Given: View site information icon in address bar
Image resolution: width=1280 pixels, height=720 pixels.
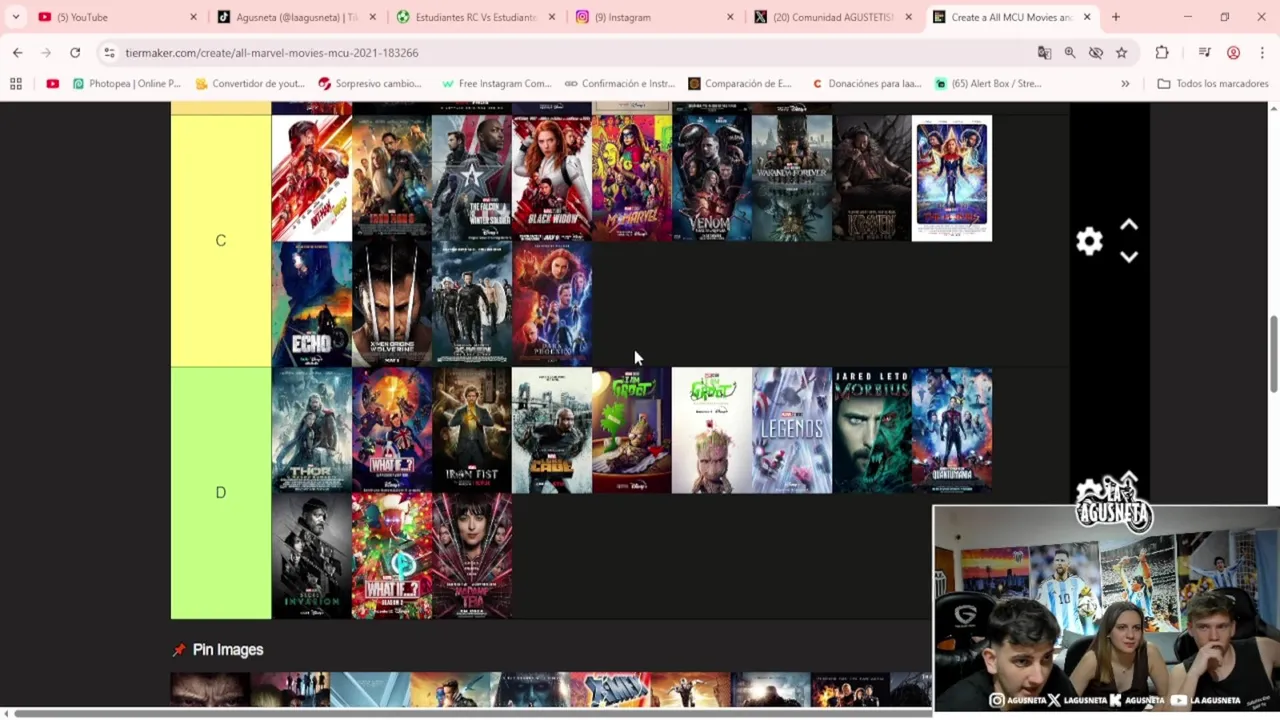Looking at the screenshot, I should (109, 52).
